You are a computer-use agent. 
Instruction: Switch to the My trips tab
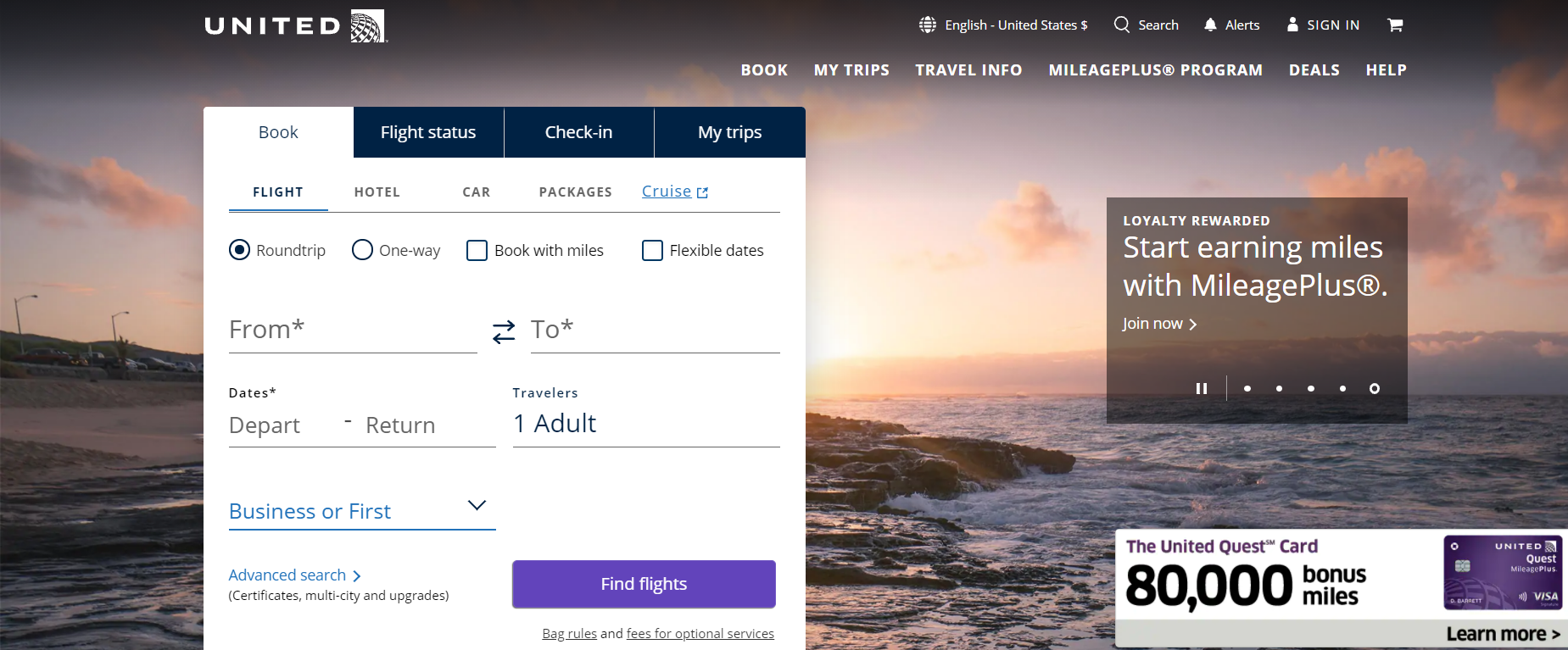pyautogui.click(x=729, y=132)
